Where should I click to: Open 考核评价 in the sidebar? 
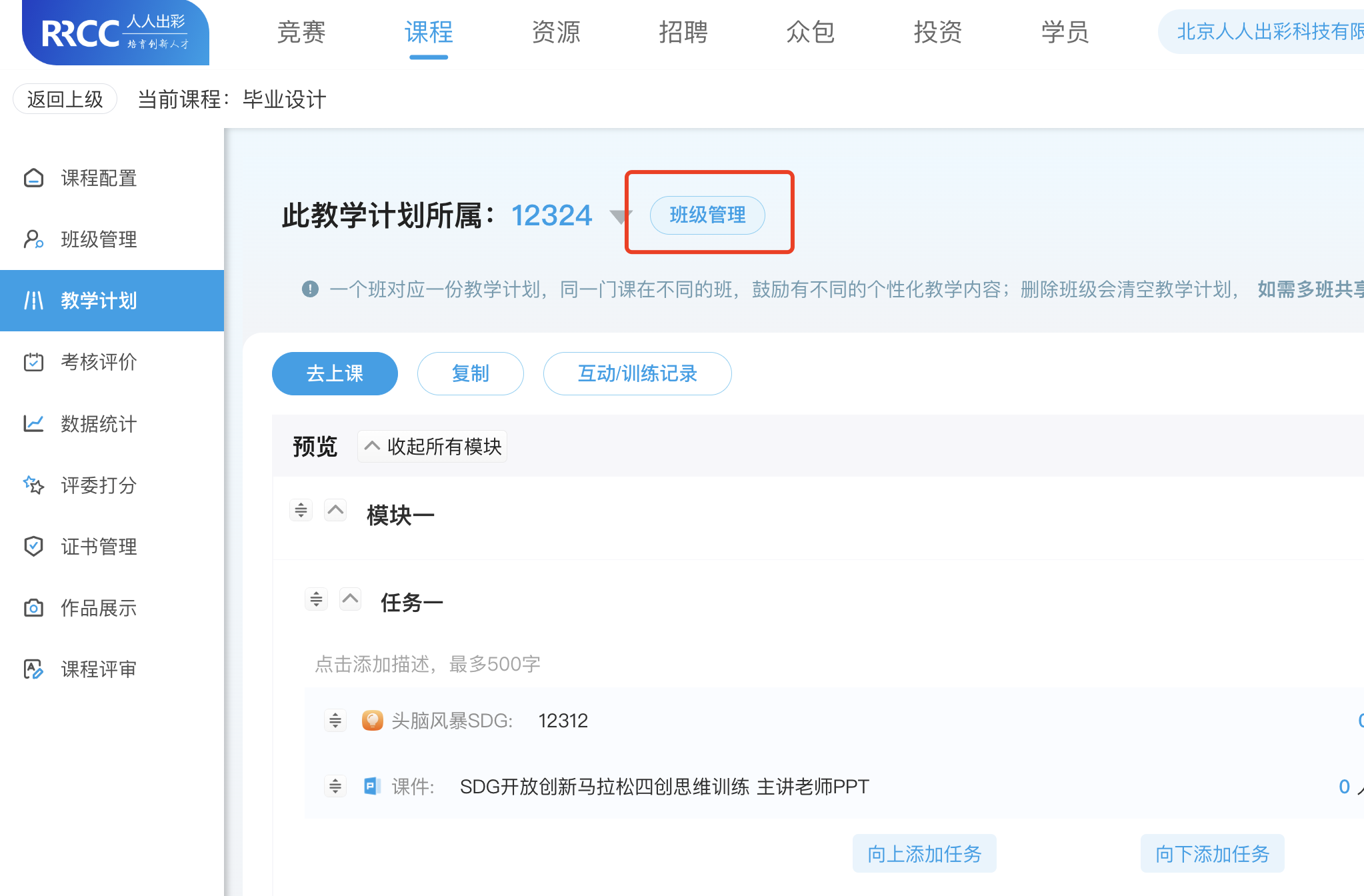[99, 363]
